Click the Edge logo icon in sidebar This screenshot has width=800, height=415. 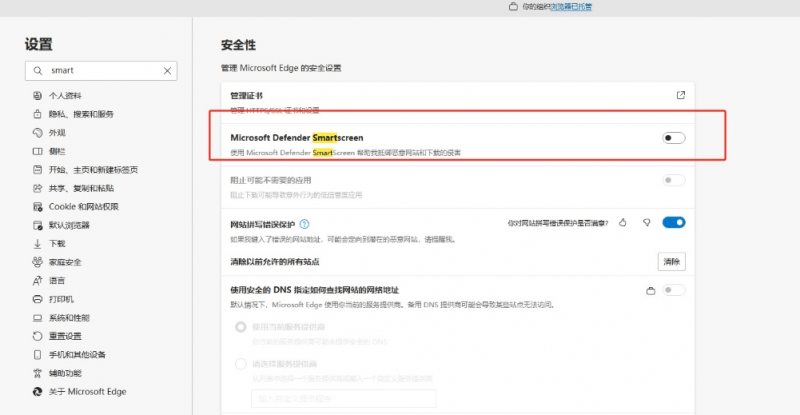pyautogui.click(x=37, y=392)
